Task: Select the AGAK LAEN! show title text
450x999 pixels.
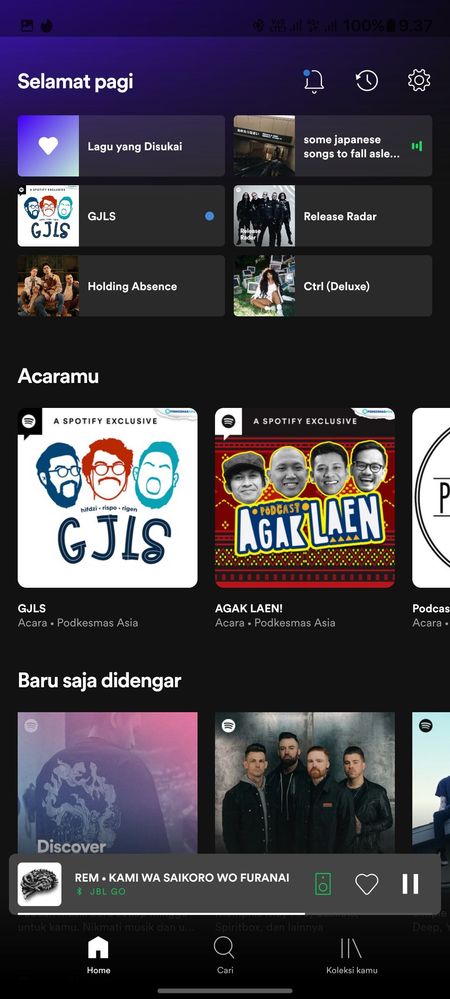Action: click(x=247, y=608)
